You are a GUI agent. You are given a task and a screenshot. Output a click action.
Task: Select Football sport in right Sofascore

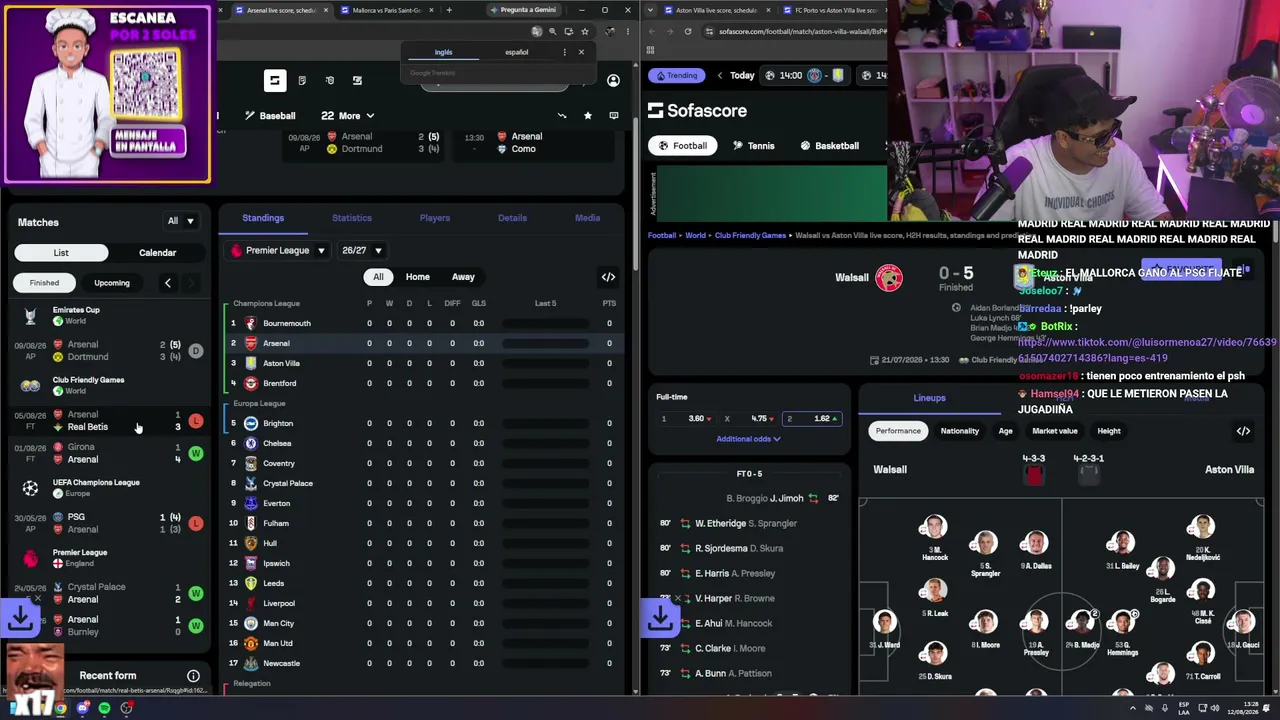(x=682, y=146)
